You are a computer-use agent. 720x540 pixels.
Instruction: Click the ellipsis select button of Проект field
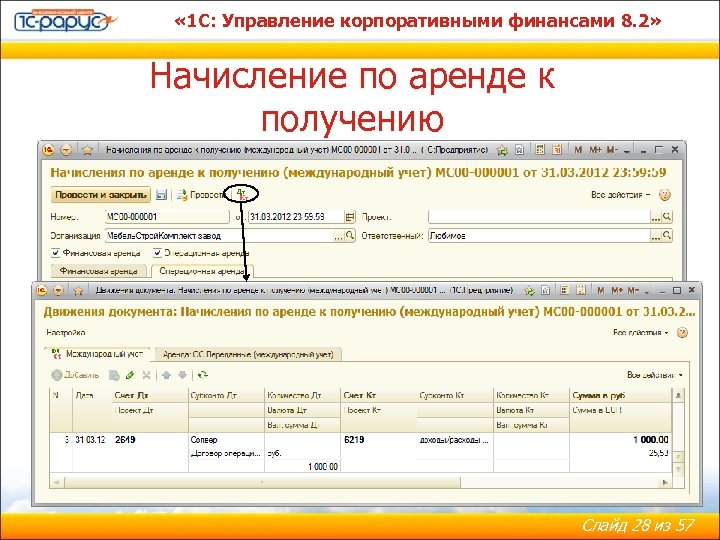point(656,217)
